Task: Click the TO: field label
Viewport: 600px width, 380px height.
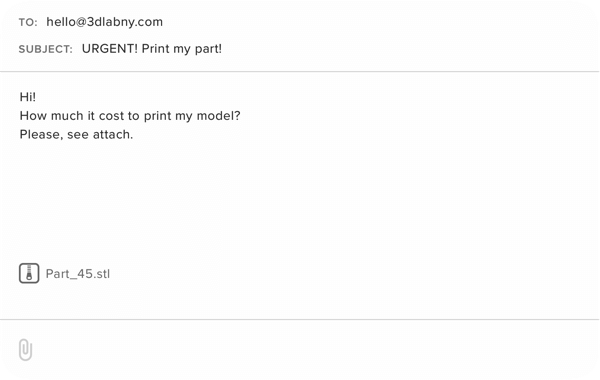Action: point(28,23)
